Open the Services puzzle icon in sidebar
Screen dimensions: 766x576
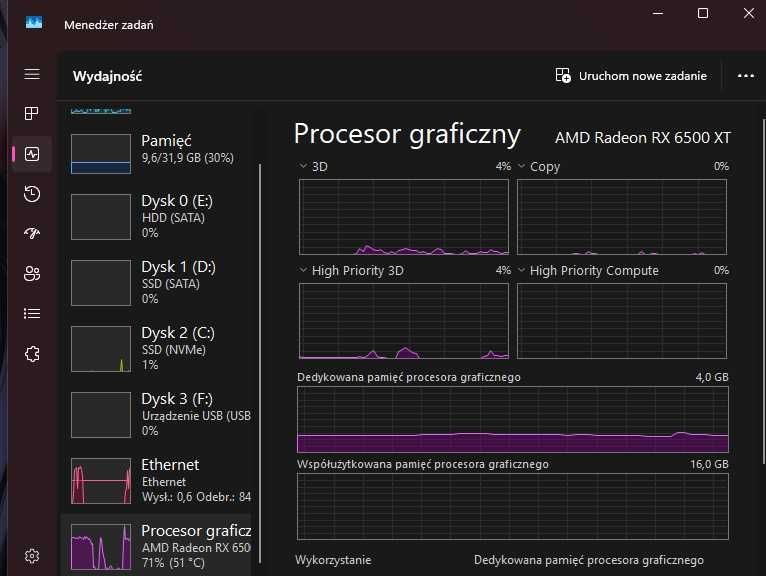(x=32, y=354)
